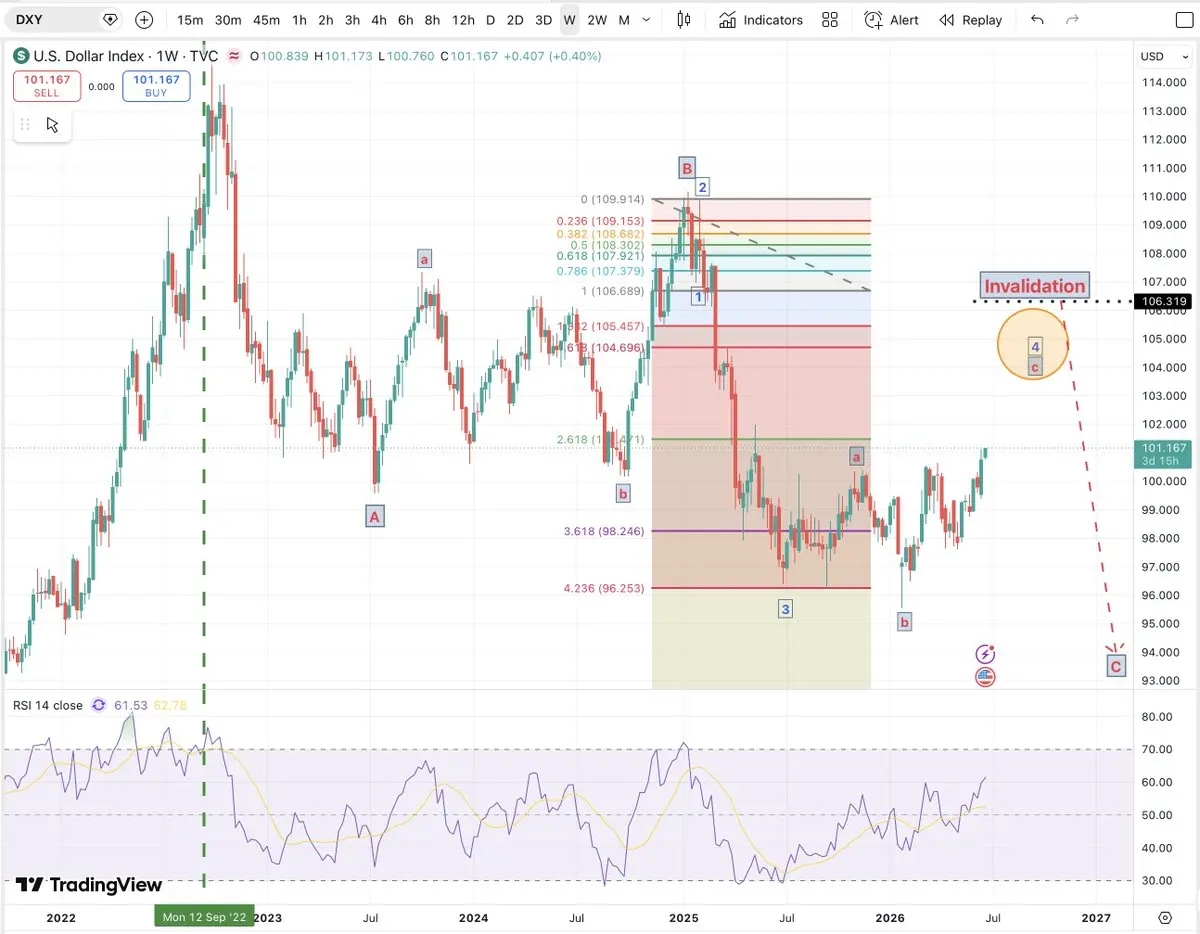1200x934 pixels.
Task: Select the Mon 12 Sep '22 date marker
Action: coord(203,916)
